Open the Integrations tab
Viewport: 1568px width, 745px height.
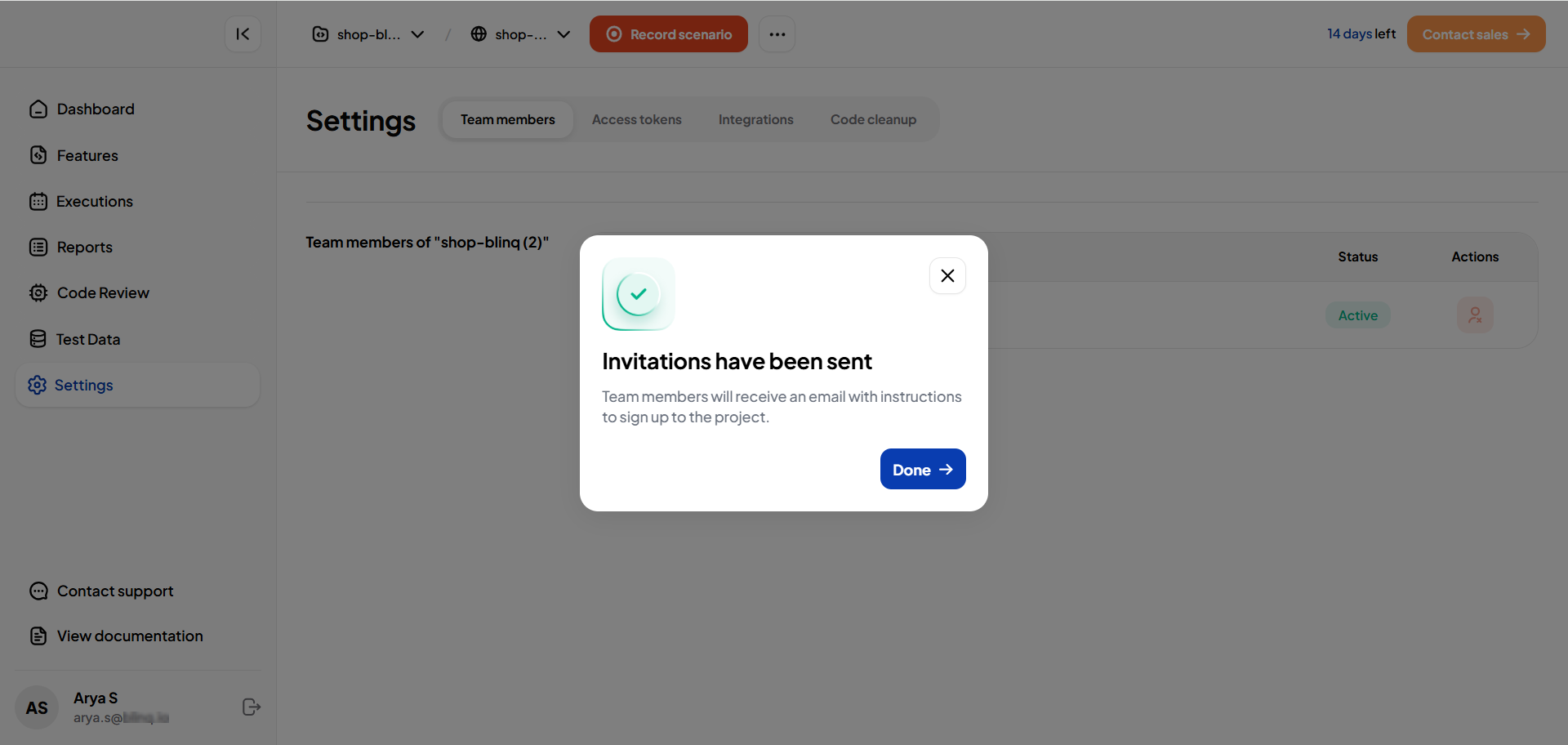755,120
